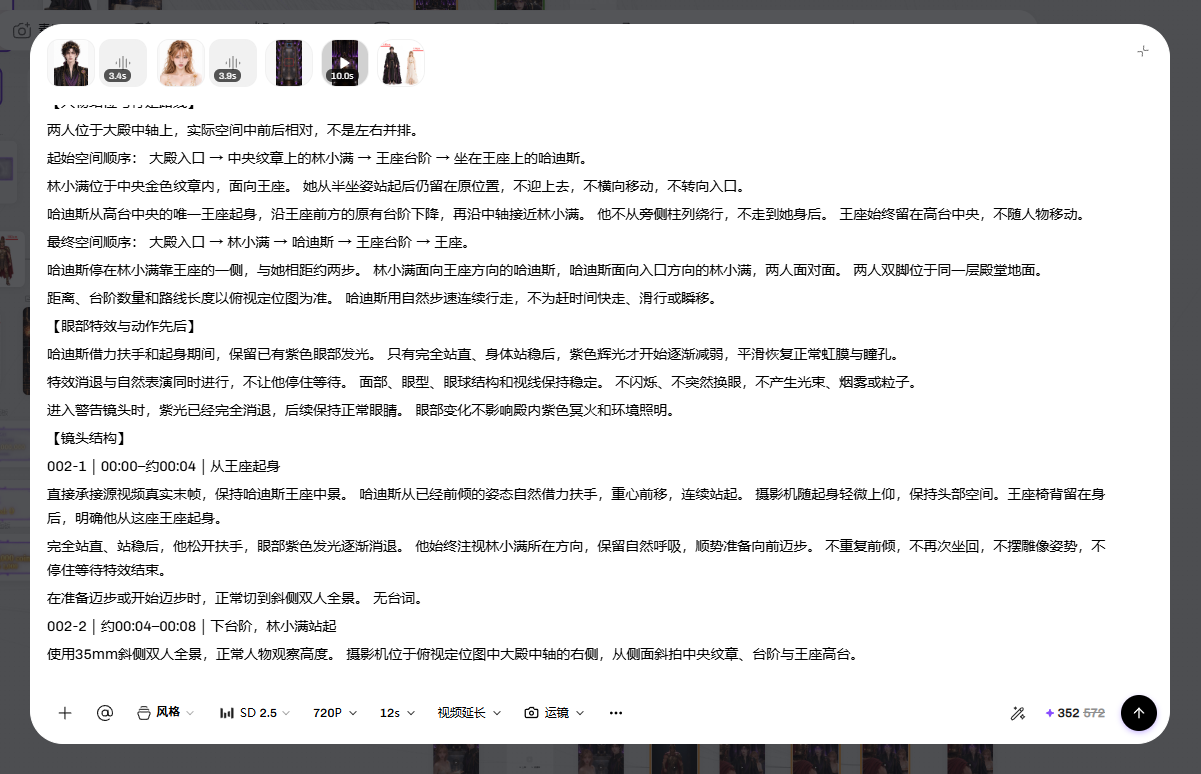Click the line starting 002-2｜约00:04
The width and height of the screenshot is (1201, 774).
(x=191, y=626)
